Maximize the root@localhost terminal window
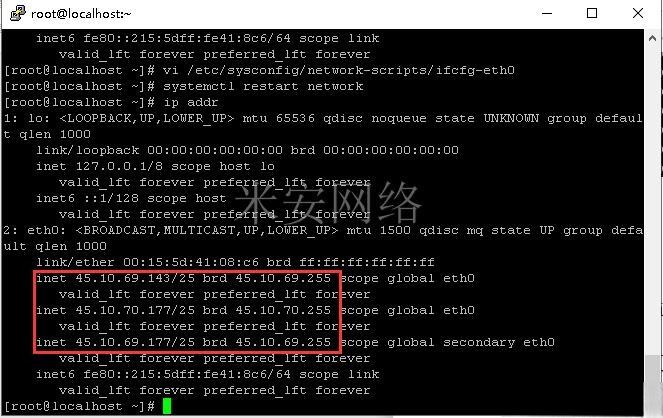Image resolution: width=663 pixels, height=418 pixels. tap(592, 13)
